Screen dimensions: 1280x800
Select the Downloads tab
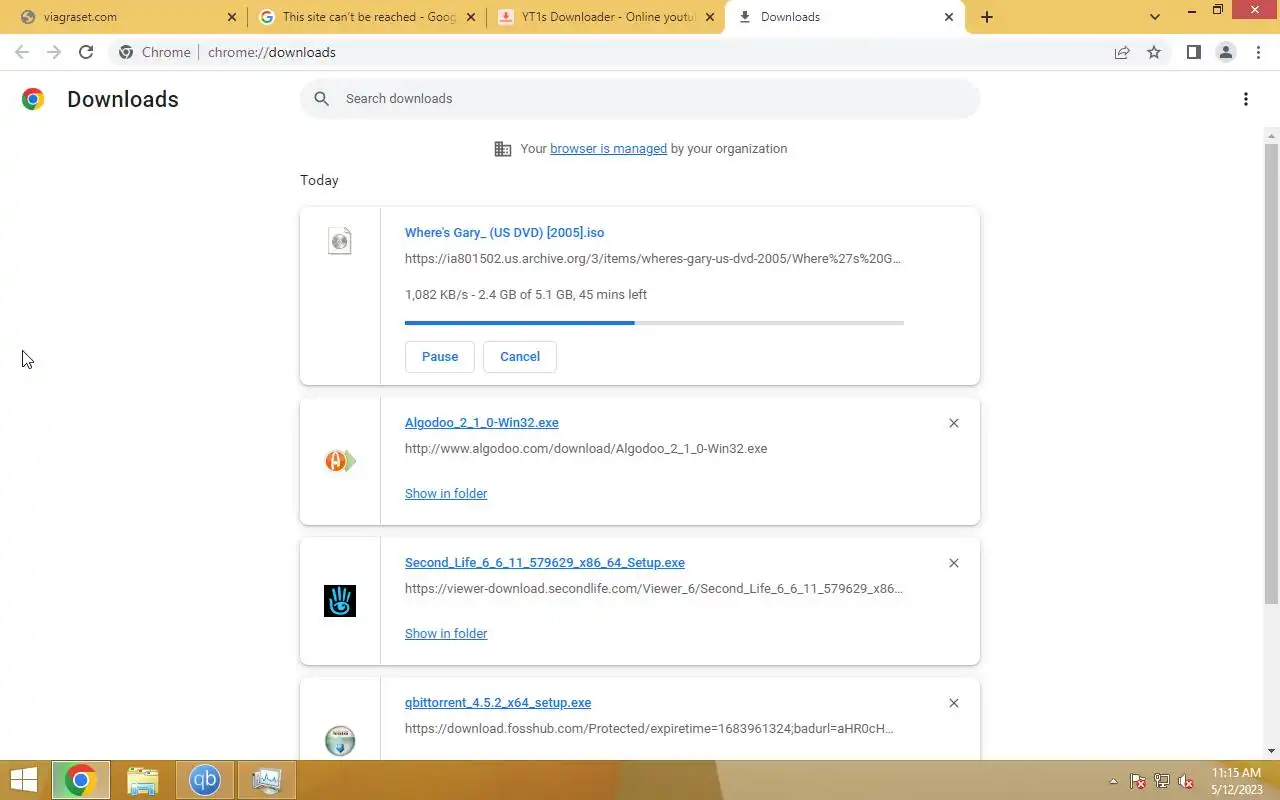coord(845,17)
